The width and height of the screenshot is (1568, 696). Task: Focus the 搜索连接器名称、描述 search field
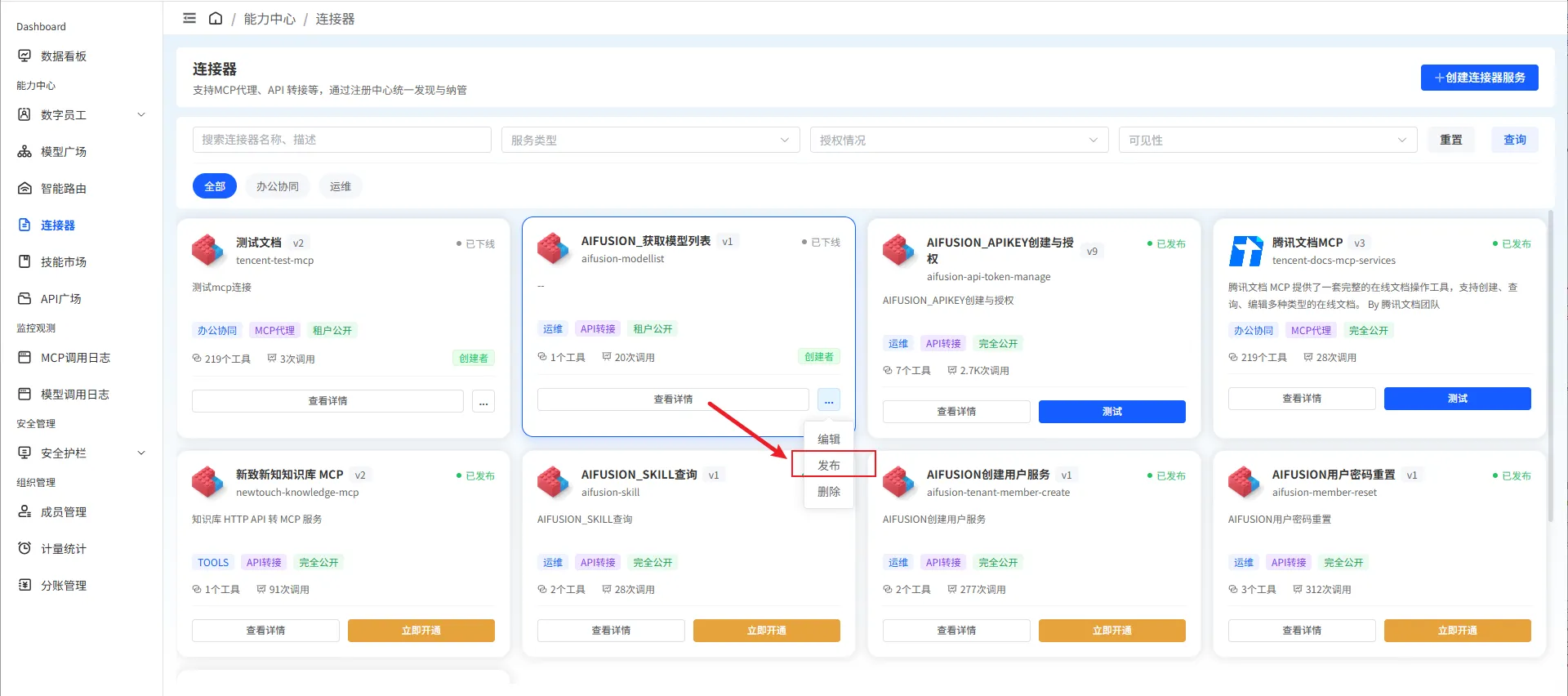click(x=342, y=140)
